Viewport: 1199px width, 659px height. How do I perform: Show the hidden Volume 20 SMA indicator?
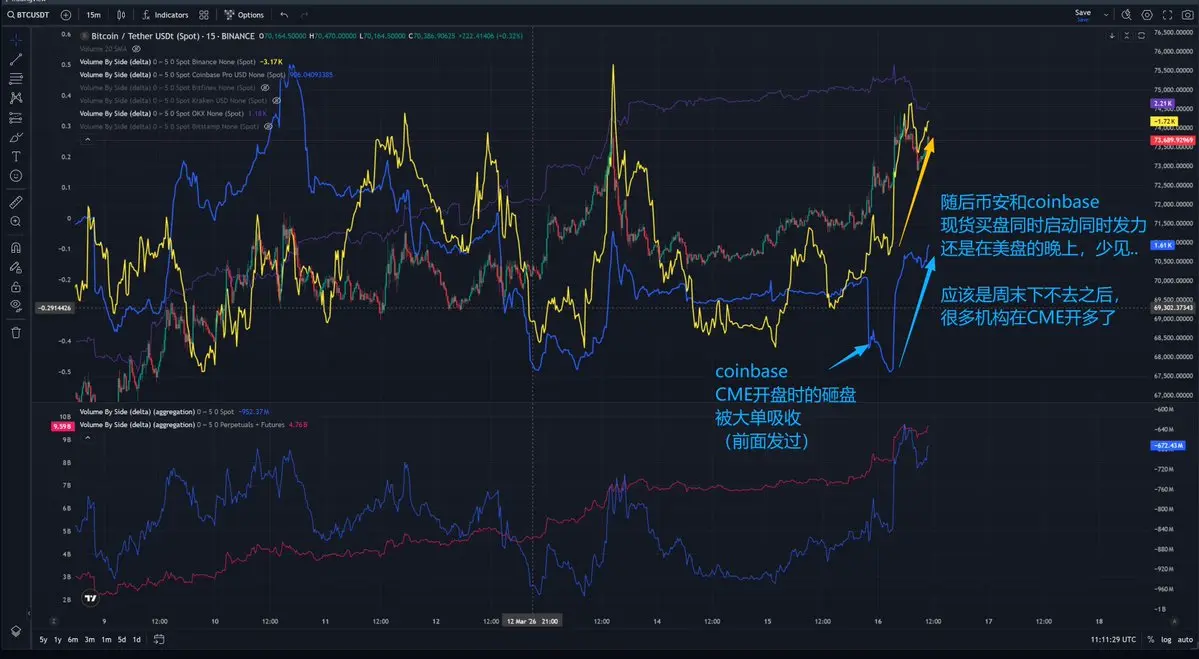[x=137, y=49]
